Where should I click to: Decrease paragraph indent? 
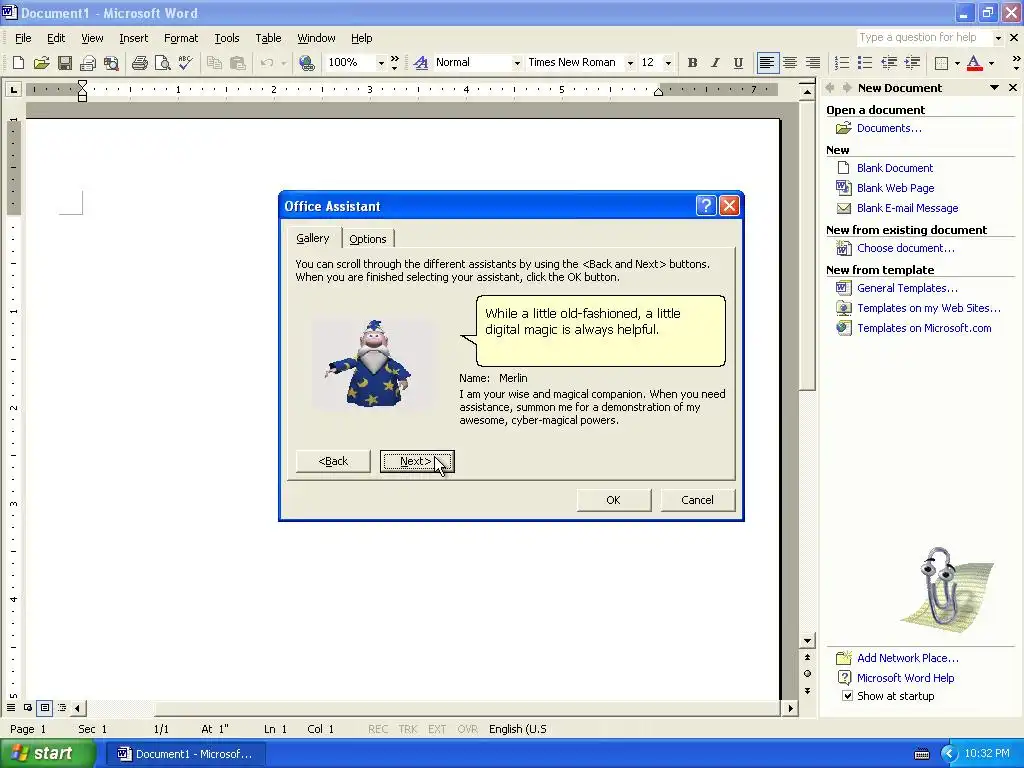[889, 63]
